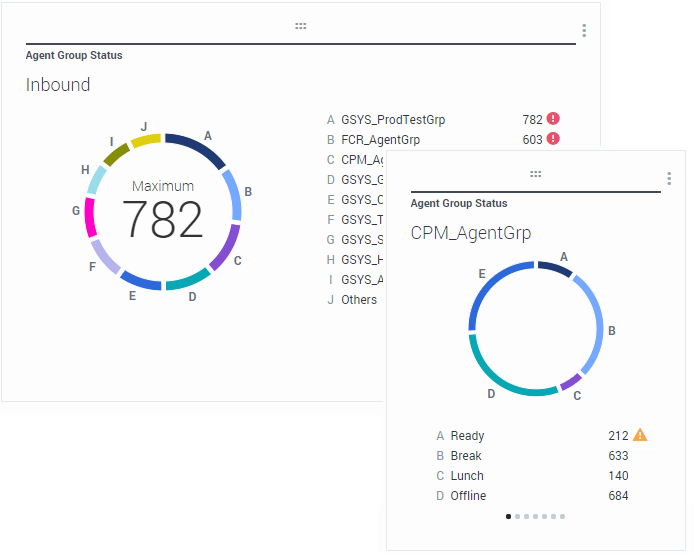Select the Offline status row
The height and width of the screenshot is (559, 694).
coord(532,496)
